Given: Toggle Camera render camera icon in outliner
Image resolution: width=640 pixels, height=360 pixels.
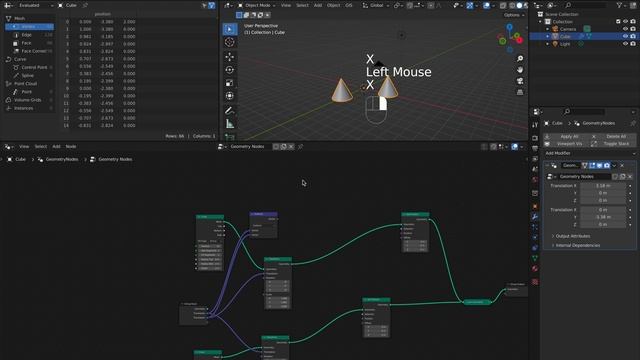Looking at the screenshot, I should 633,29.
